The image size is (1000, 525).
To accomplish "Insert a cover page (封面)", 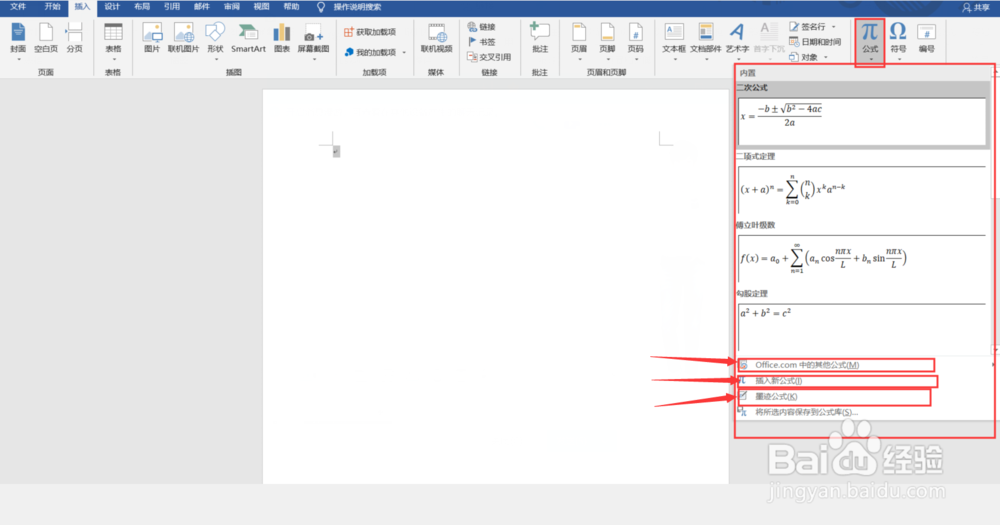I will pos(18,41).
